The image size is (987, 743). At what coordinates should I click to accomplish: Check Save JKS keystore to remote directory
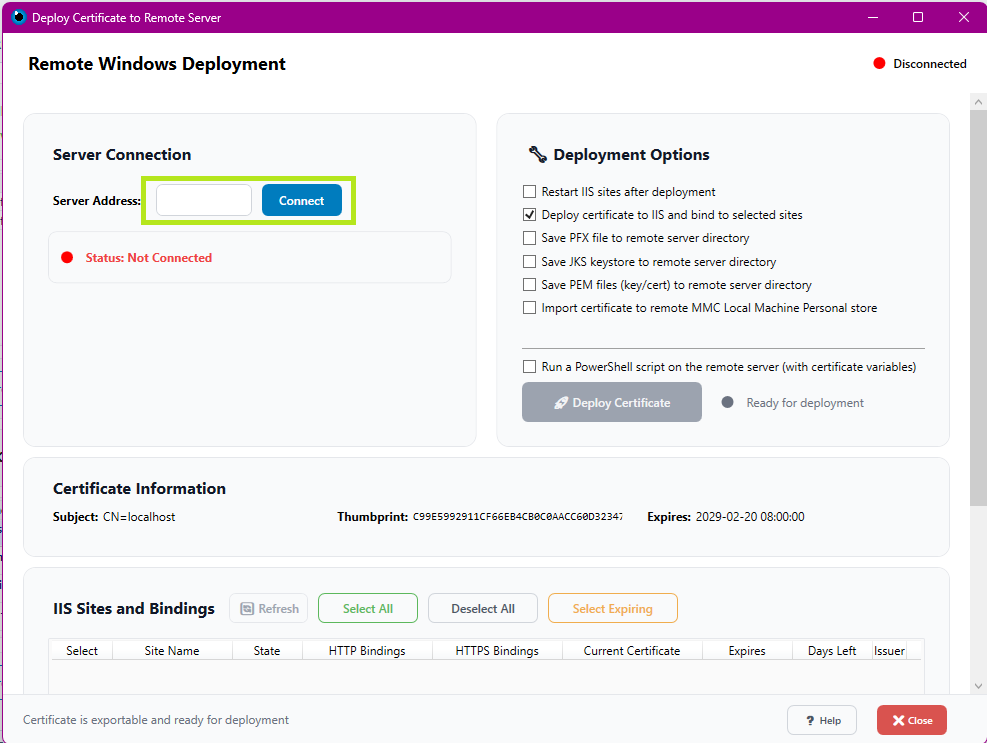pos(529,261)
